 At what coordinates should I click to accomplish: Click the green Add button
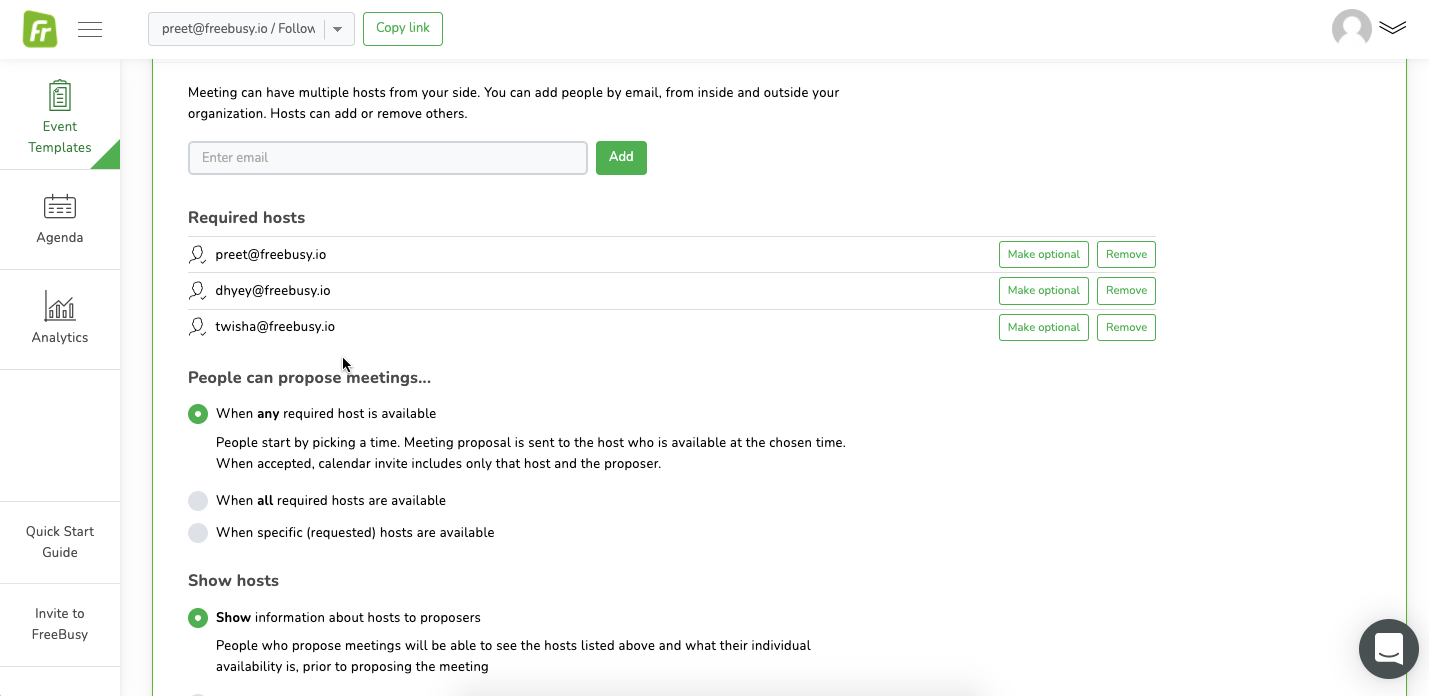tap(621, 158)
